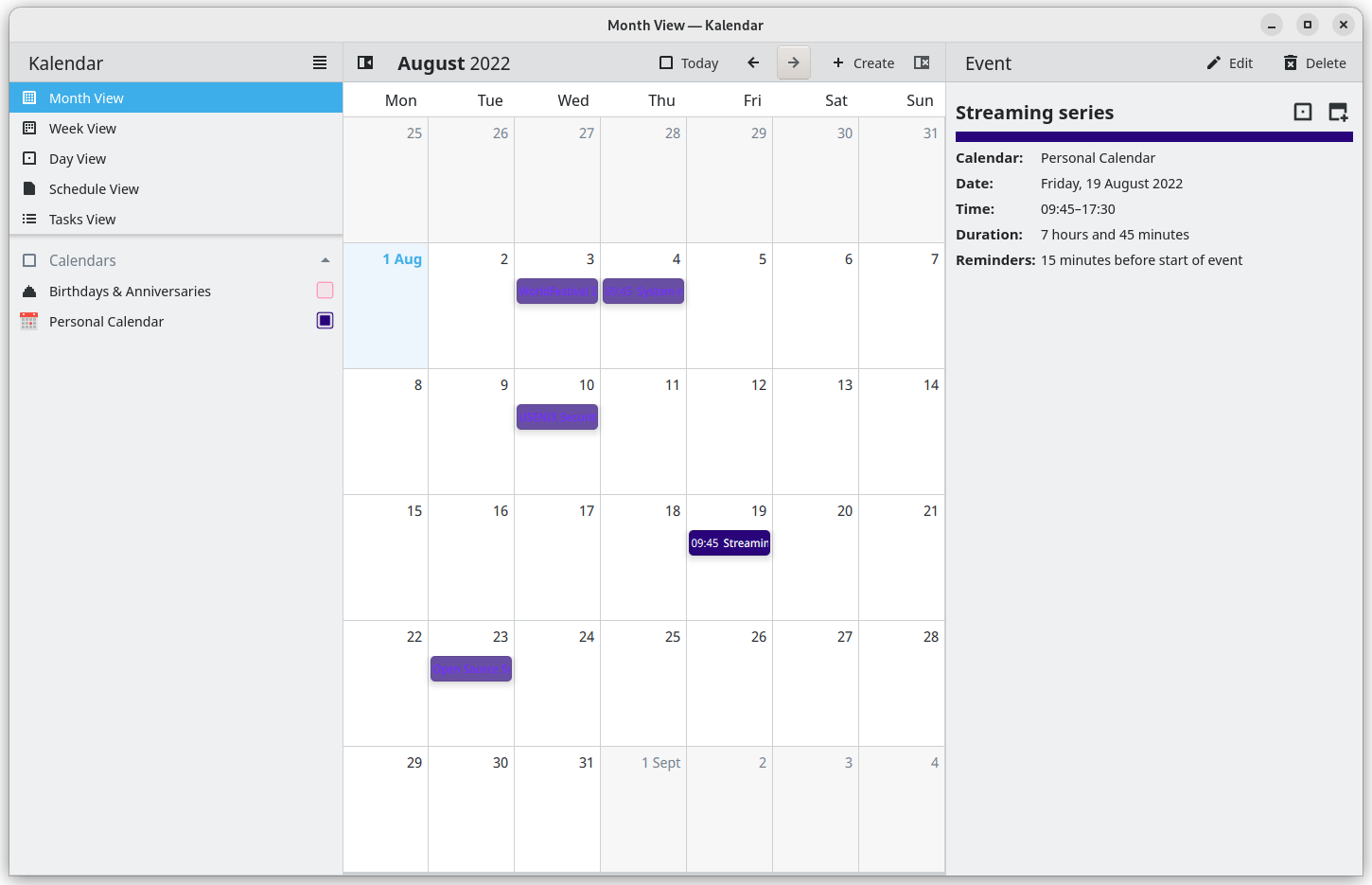Create a new event

coord(863,62)
